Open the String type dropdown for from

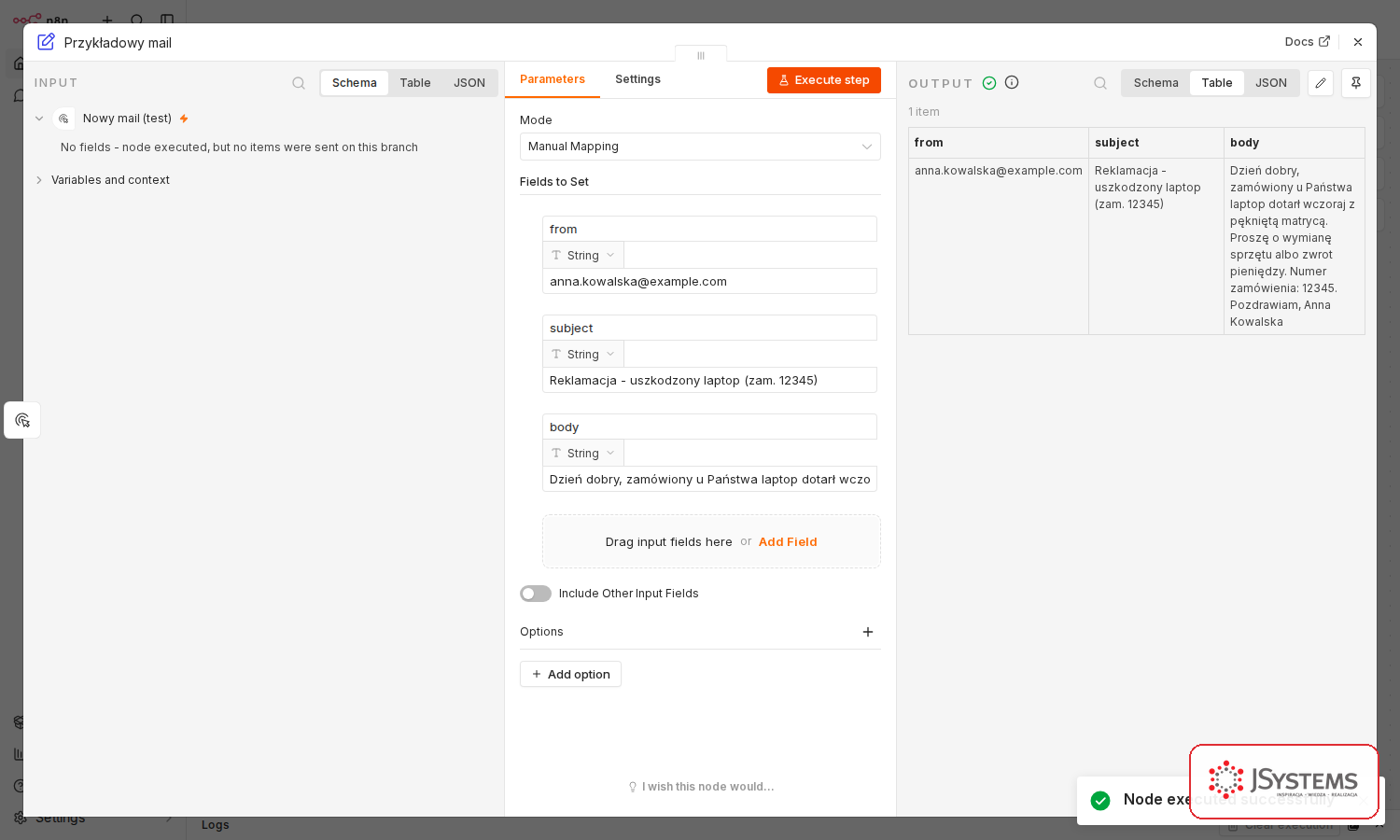[583, 255]
